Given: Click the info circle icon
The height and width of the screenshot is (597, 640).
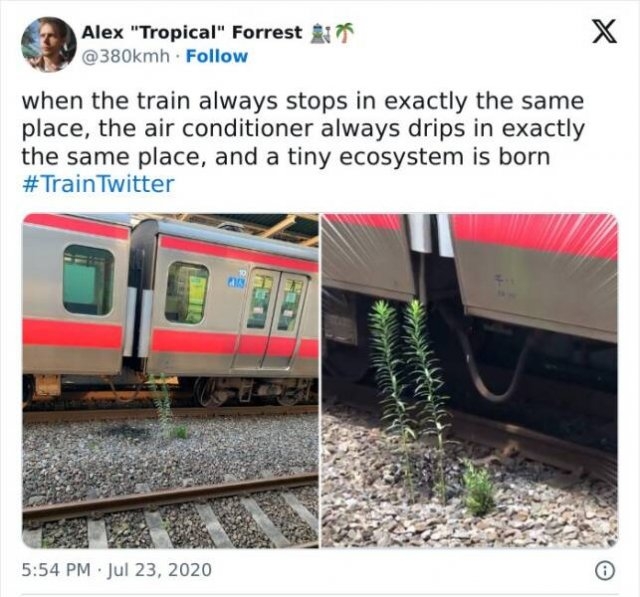Looking at the screenshot, I should (605, 571).
